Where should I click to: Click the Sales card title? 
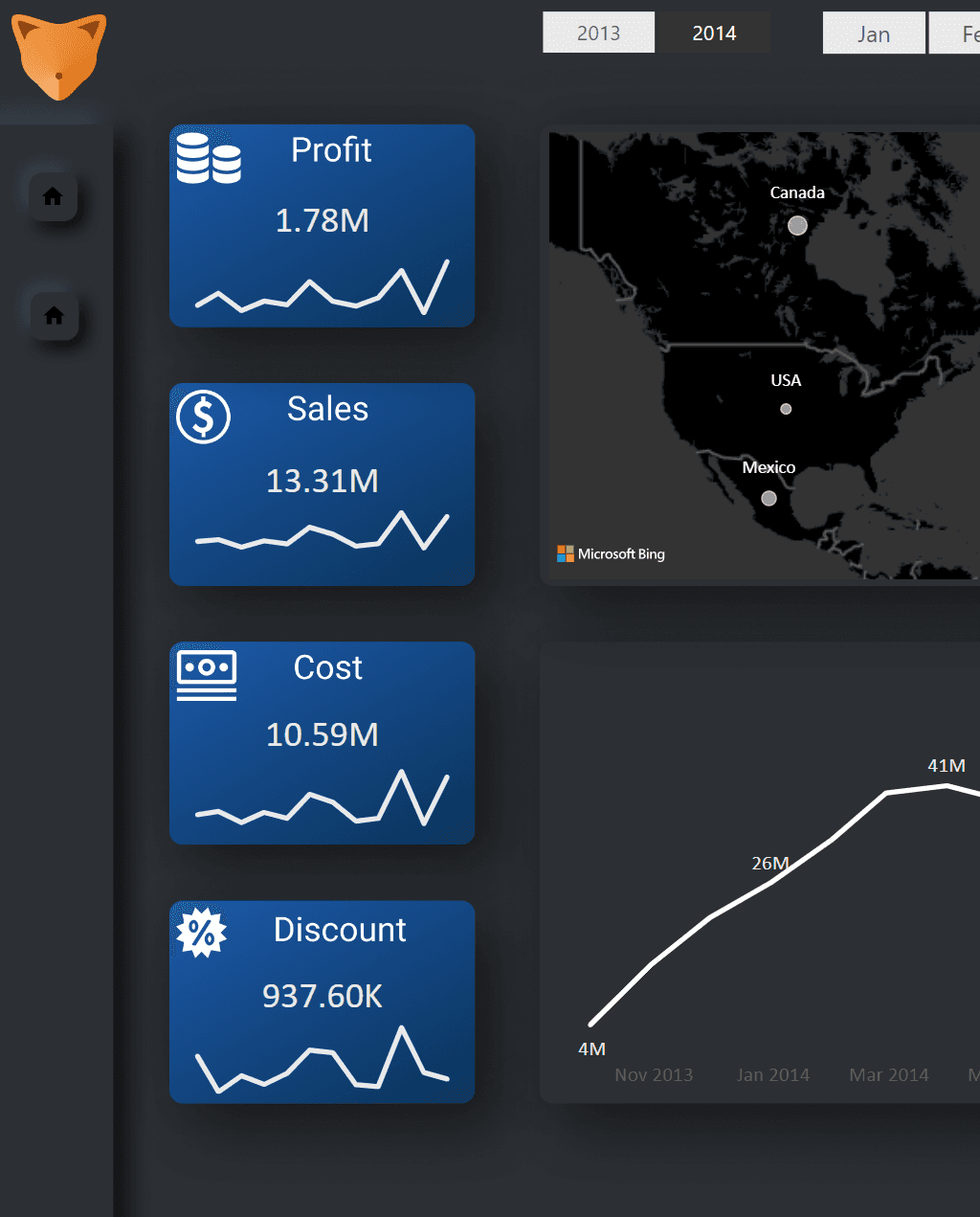[327, 409]
